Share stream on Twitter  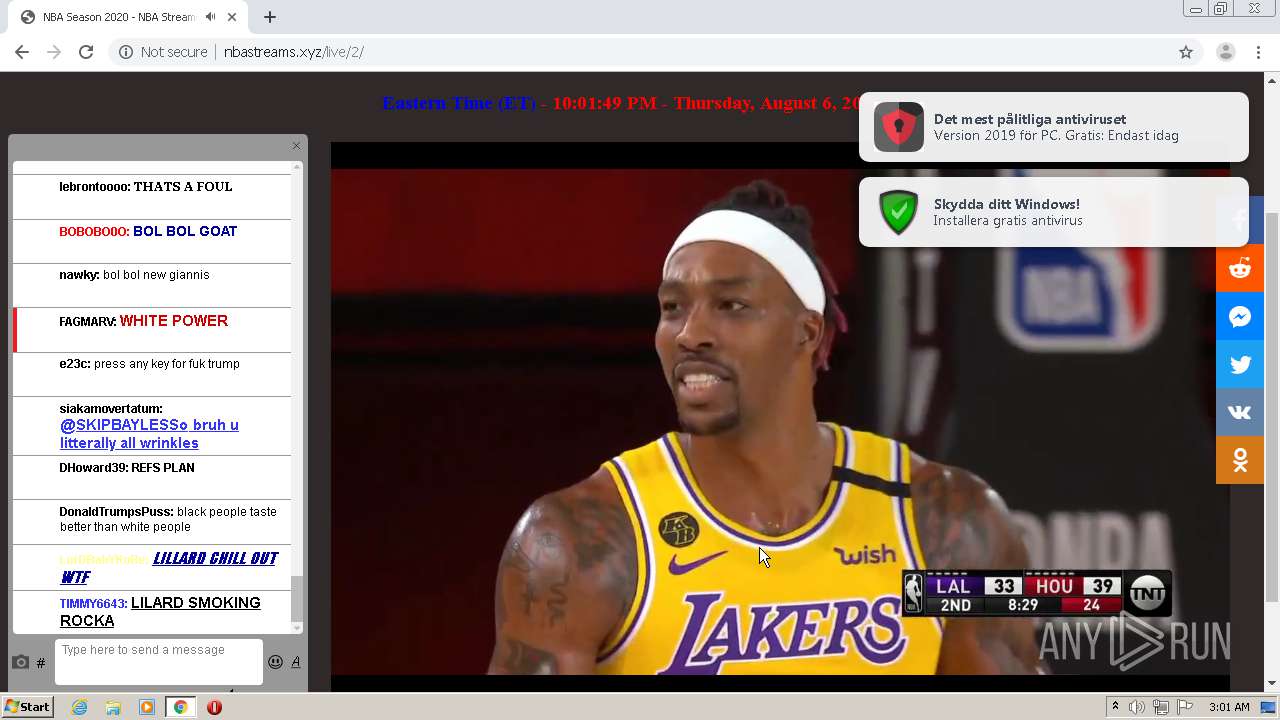click(x=1240, y=364)
